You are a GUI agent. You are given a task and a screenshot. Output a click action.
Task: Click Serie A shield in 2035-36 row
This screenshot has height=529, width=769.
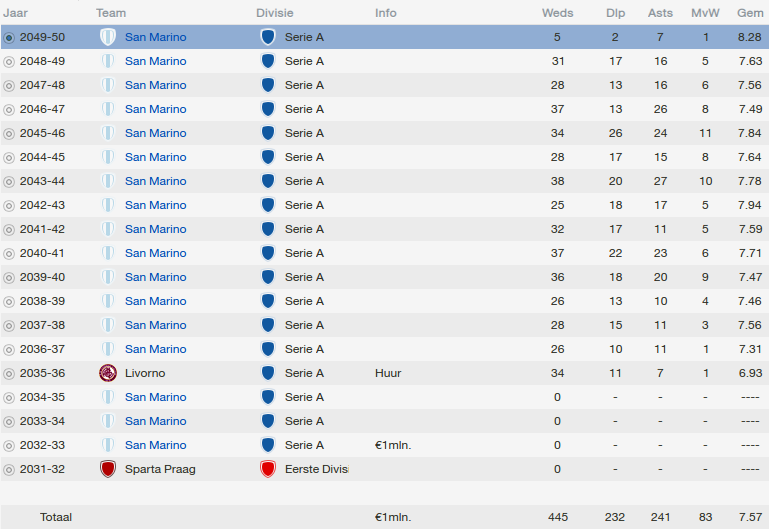pos(268,373)
